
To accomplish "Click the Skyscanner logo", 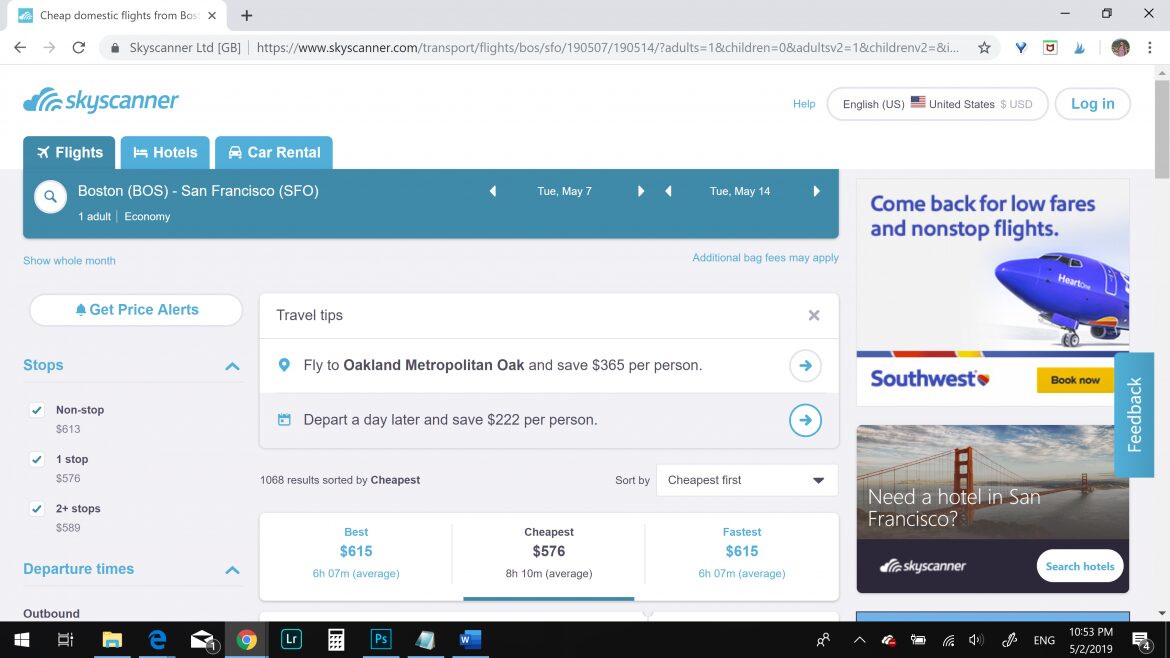I will coord(101,101).
